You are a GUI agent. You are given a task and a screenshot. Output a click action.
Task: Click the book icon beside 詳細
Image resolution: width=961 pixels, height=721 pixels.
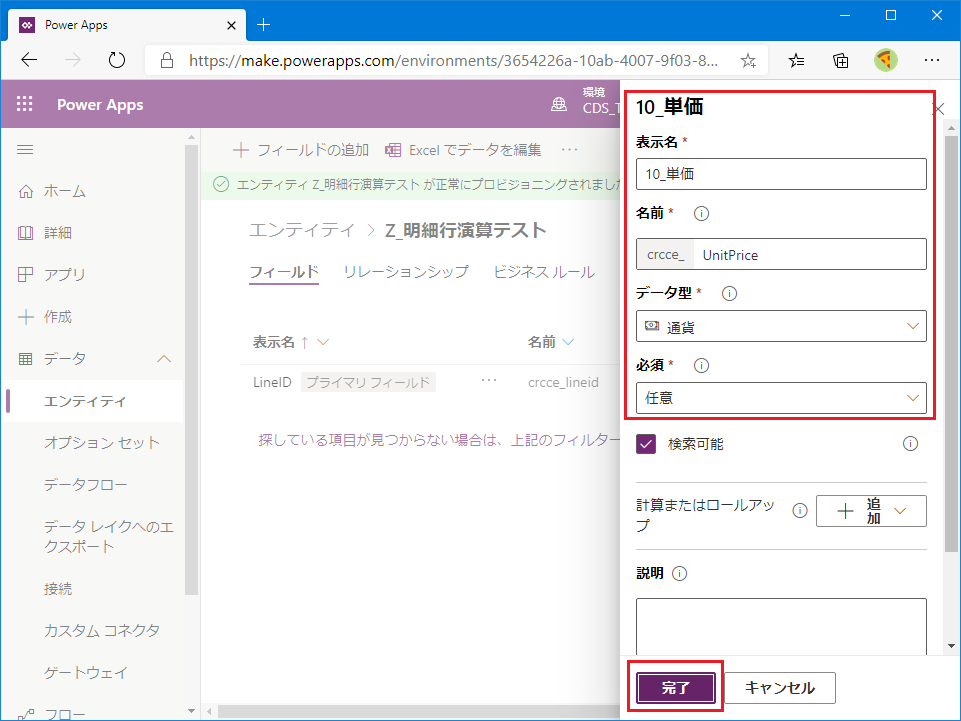tap(26, 233)
